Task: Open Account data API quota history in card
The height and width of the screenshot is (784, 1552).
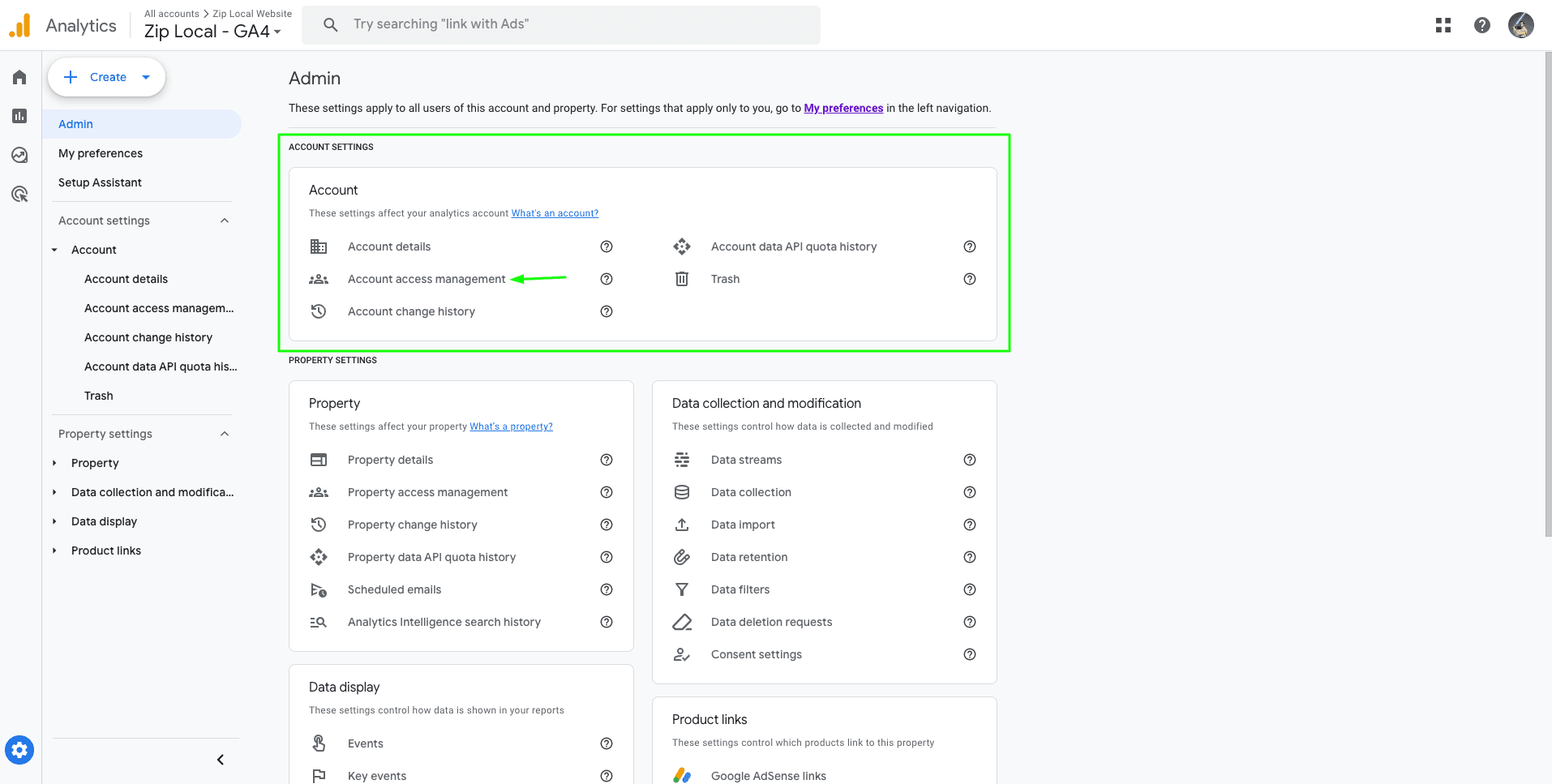Action: tap(794, 246)
